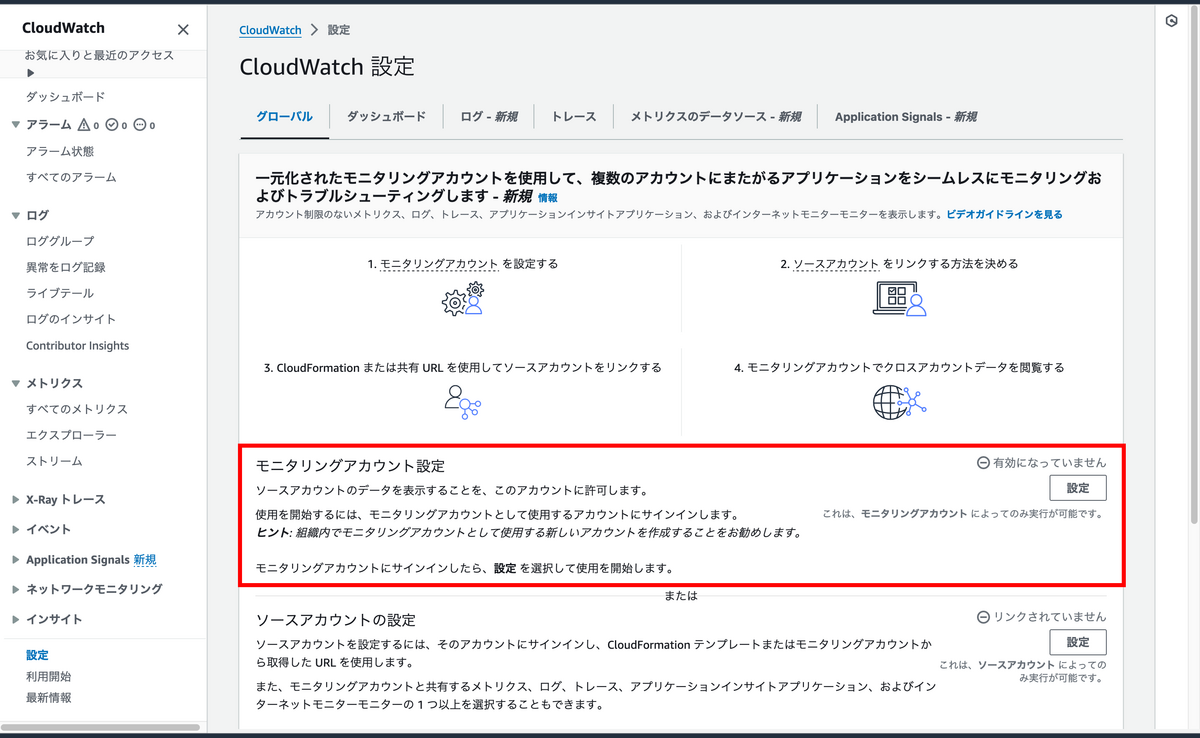The height and width of the screenshot is (738, 1200).
Task: Click the リンクされていません status indicator
Action: (1042, 617)
